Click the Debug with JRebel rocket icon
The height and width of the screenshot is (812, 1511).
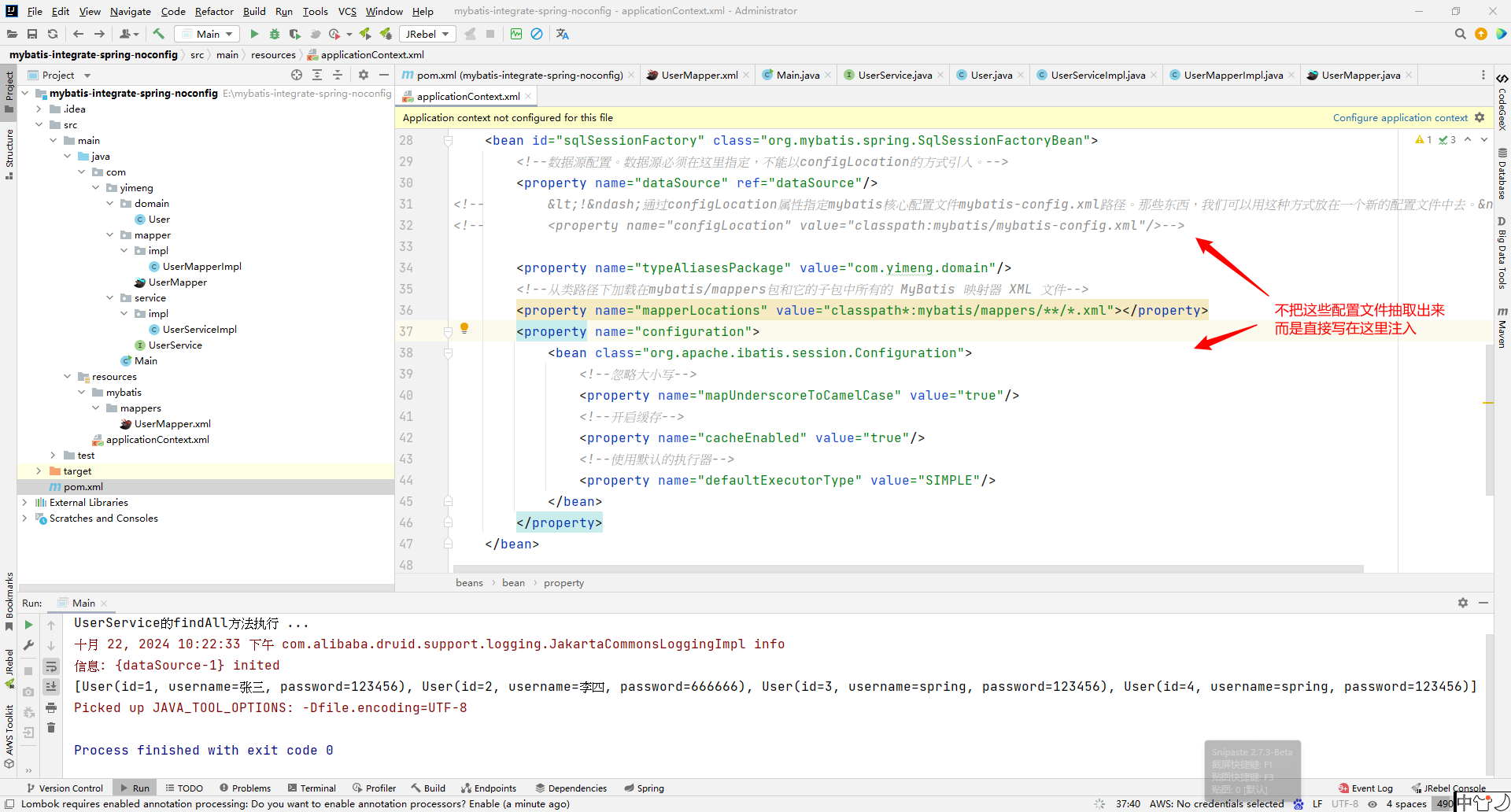pyautogui.click(x=386, y=34)
